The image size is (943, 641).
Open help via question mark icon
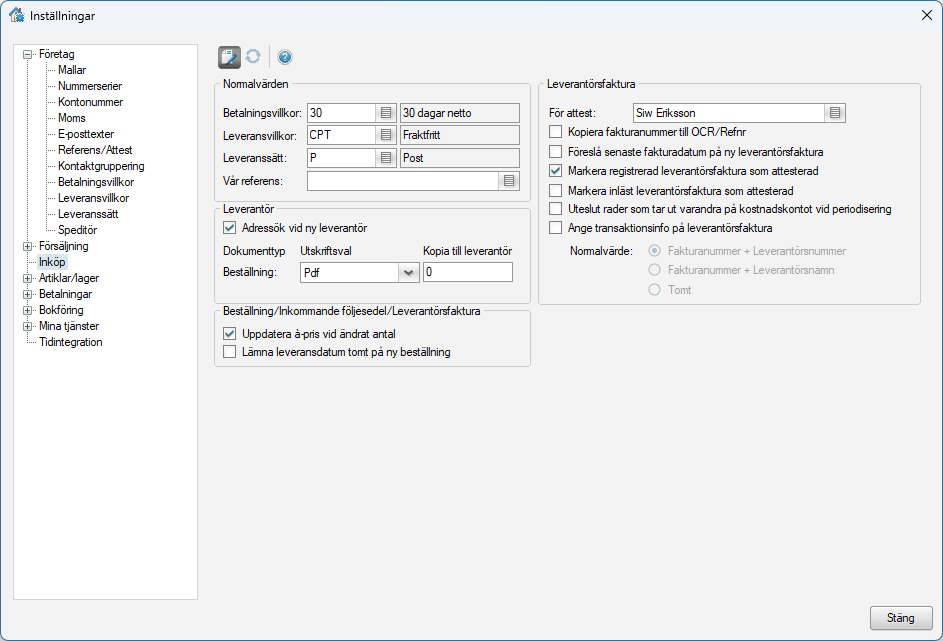point(285,57)
